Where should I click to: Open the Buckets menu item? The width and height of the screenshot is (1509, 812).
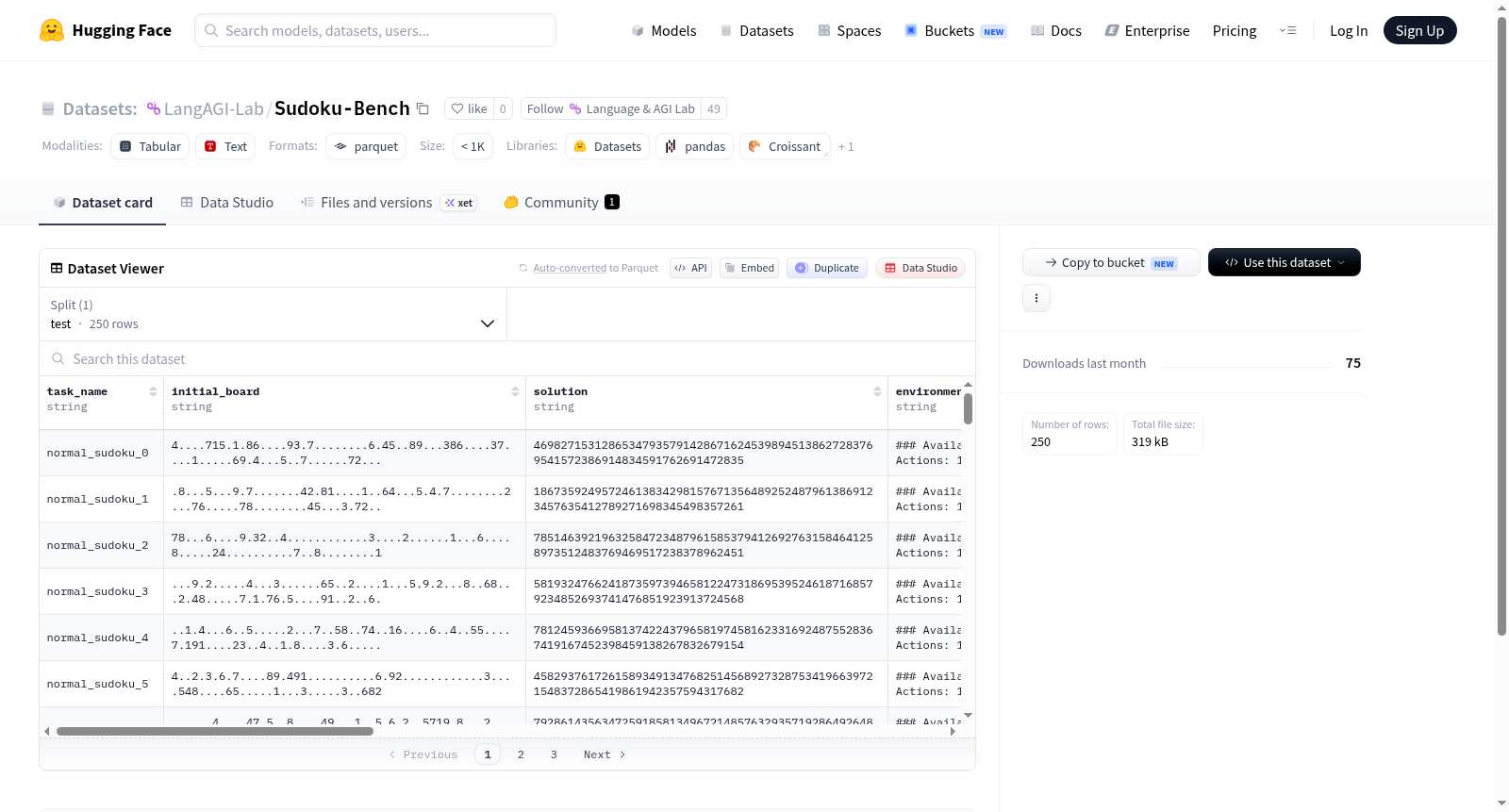955,31
